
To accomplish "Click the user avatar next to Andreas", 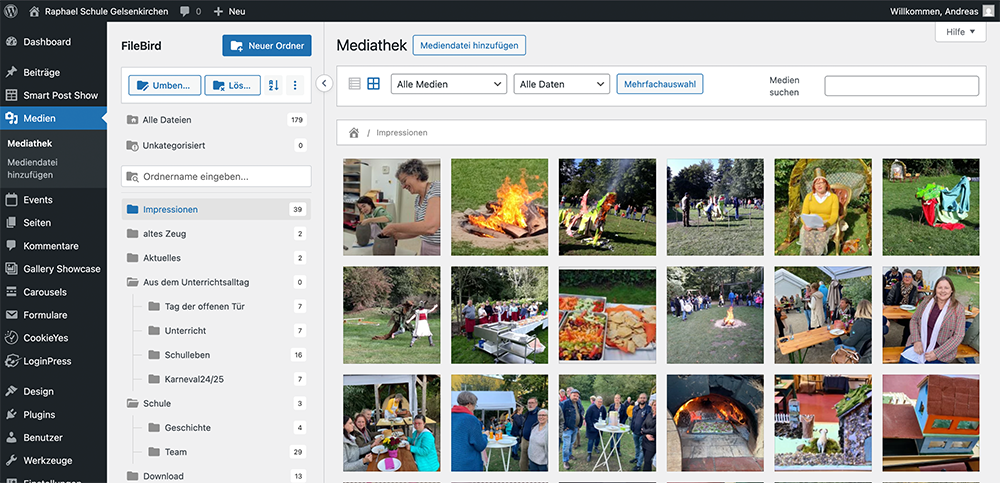I will (x=988, y=11).
